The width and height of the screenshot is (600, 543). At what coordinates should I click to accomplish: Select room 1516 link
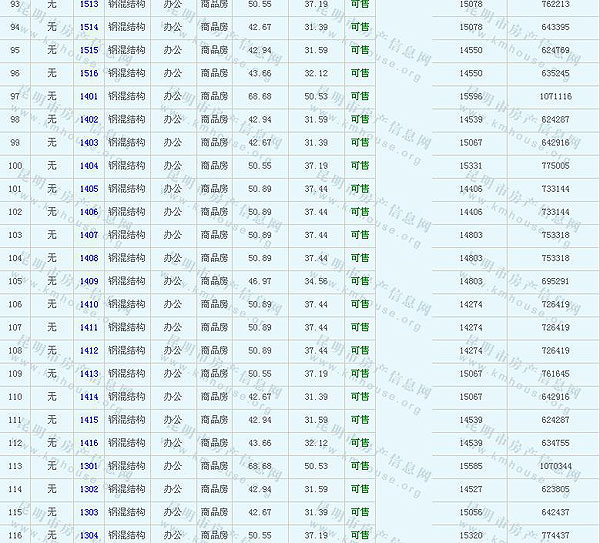pyautogui.click(x=89, y=73)
